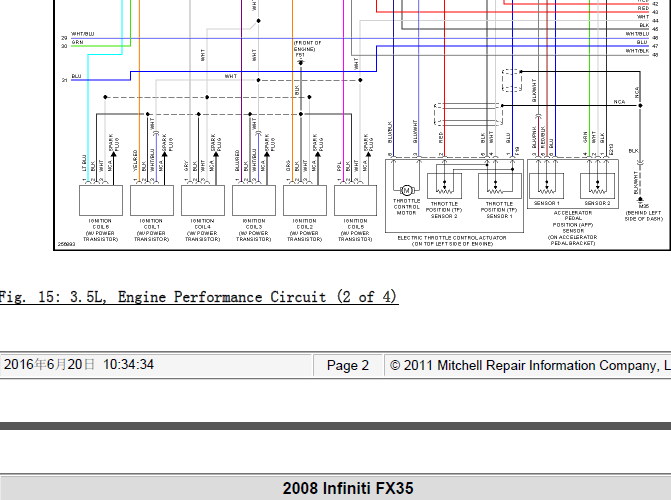Click the 'ORG' wire label on Coil 2

288,166
